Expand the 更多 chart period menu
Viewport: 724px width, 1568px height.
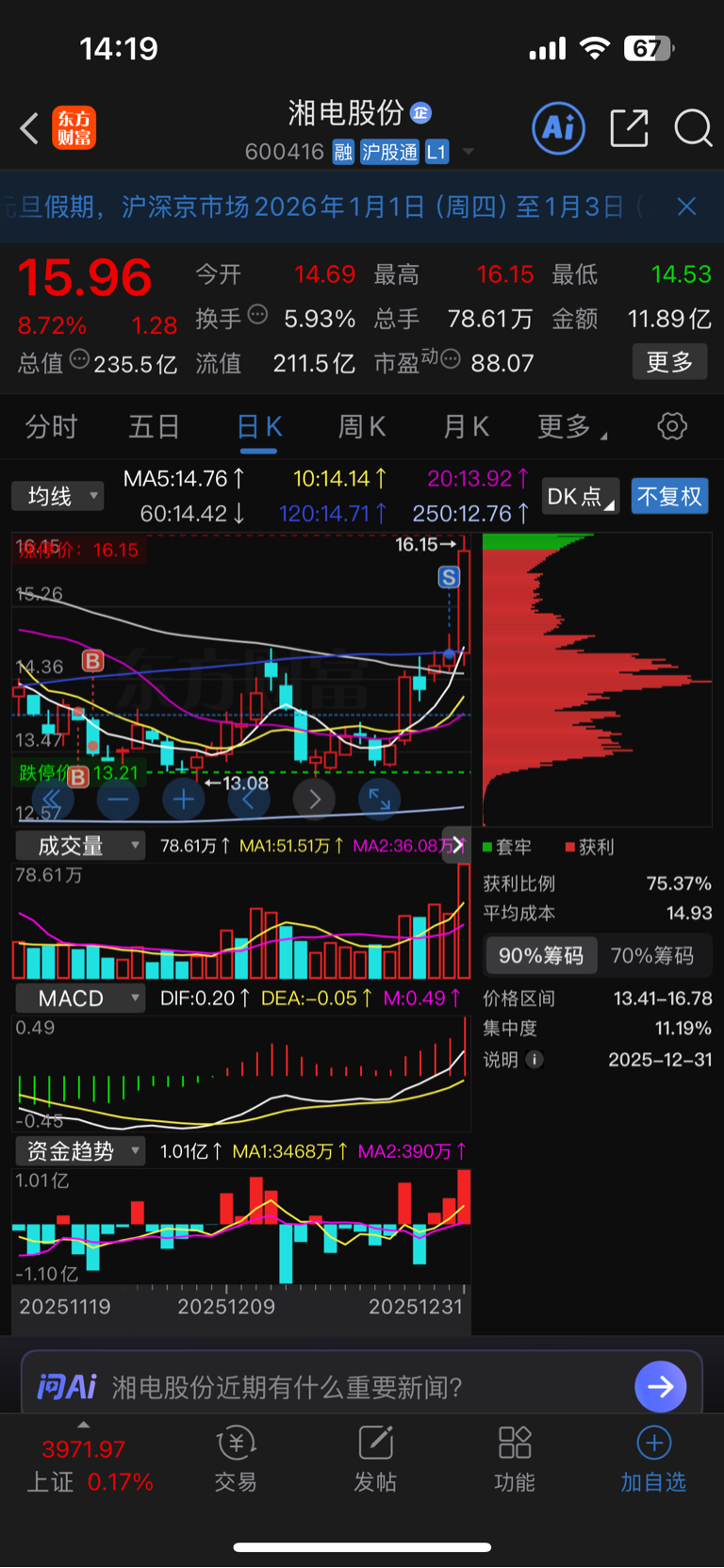point(572,427)
